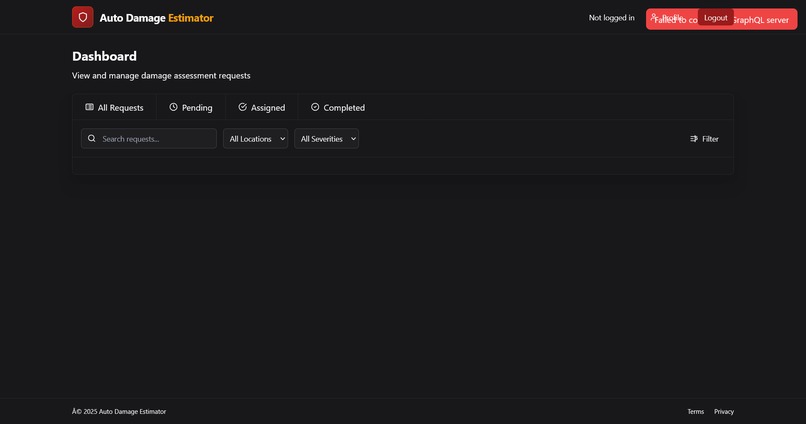Open the Terms link in footer
The image size is (806, 424).
pyautogui.click(x=695, y=411)
